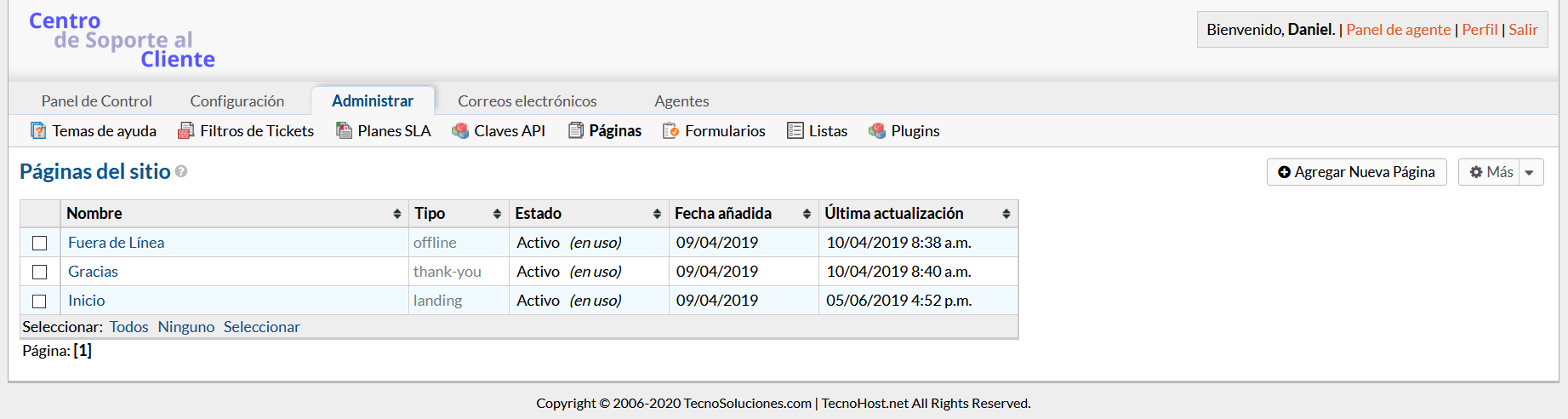The image size is (1568, 419).
Task: Open Claves API icon
Action: [460, 130]
